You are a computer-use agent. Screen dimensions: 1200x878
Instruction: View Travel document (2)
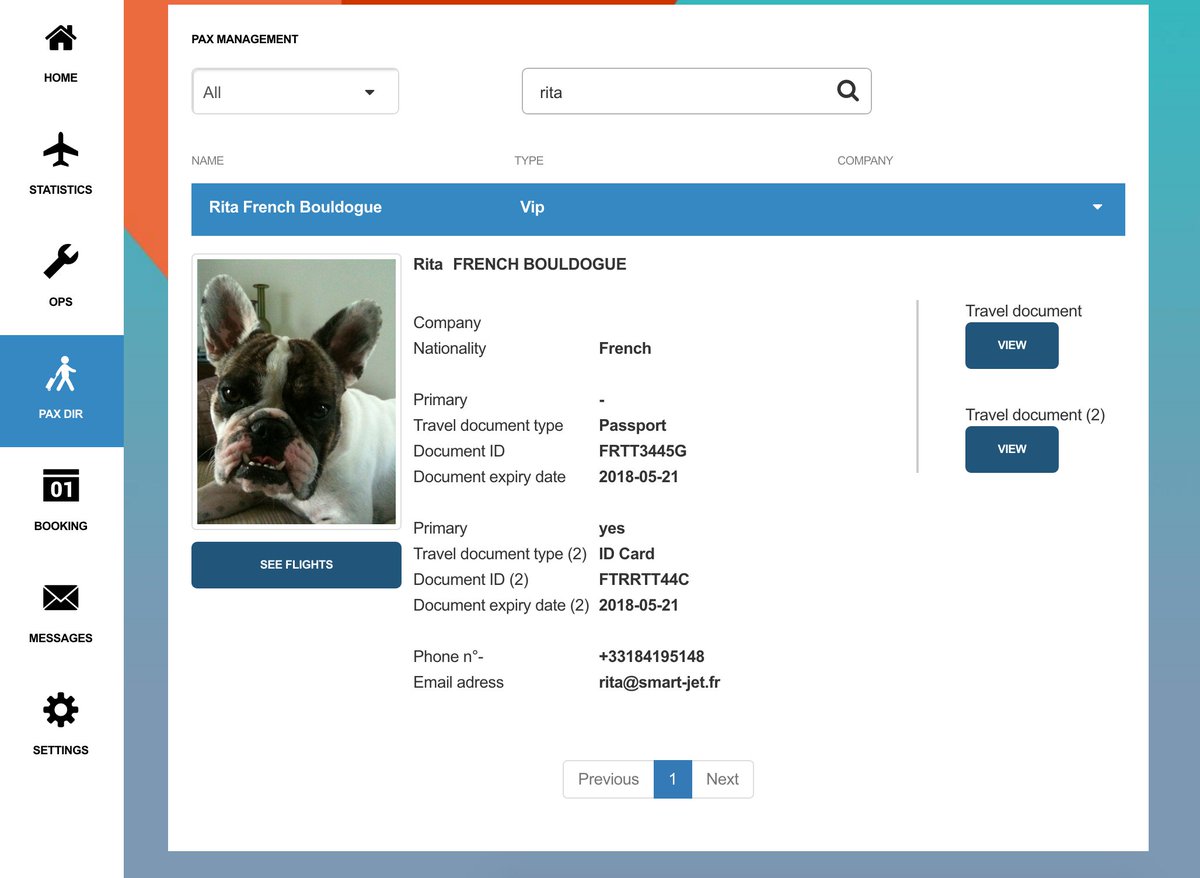1012,449
